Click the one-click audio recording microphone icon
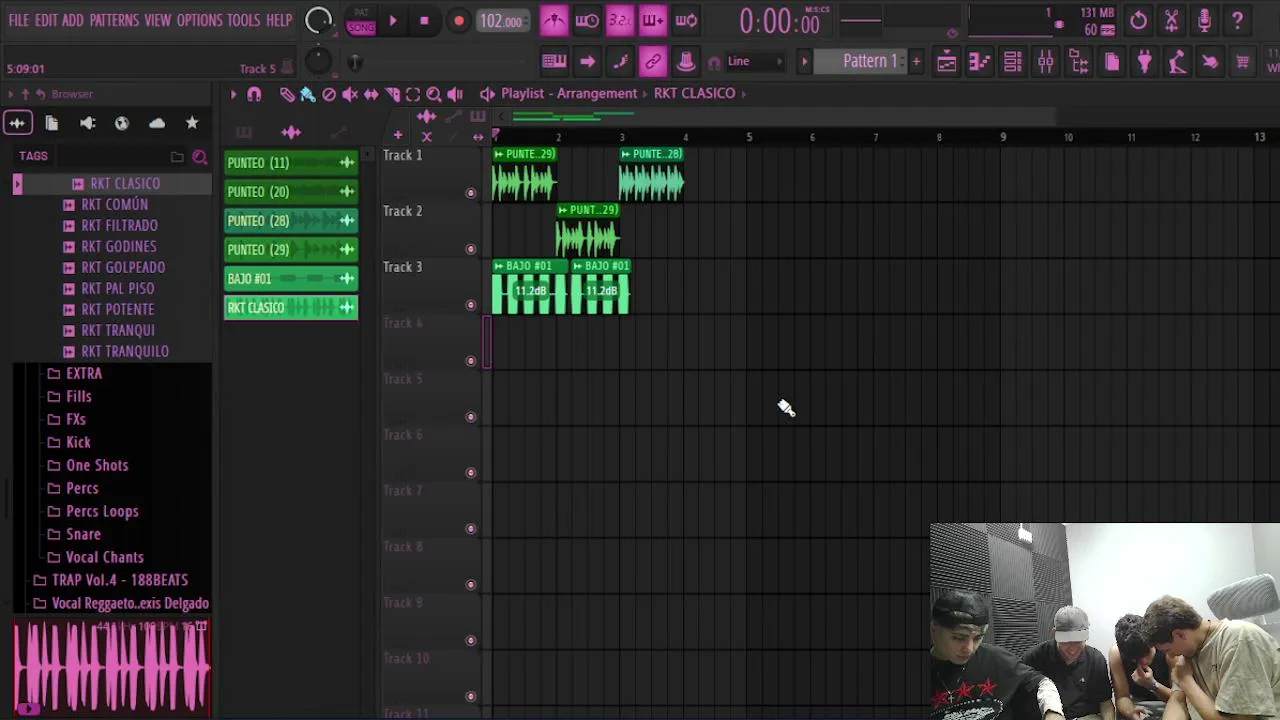This screenshot has height=720, width=1280. click(1204, 20)
